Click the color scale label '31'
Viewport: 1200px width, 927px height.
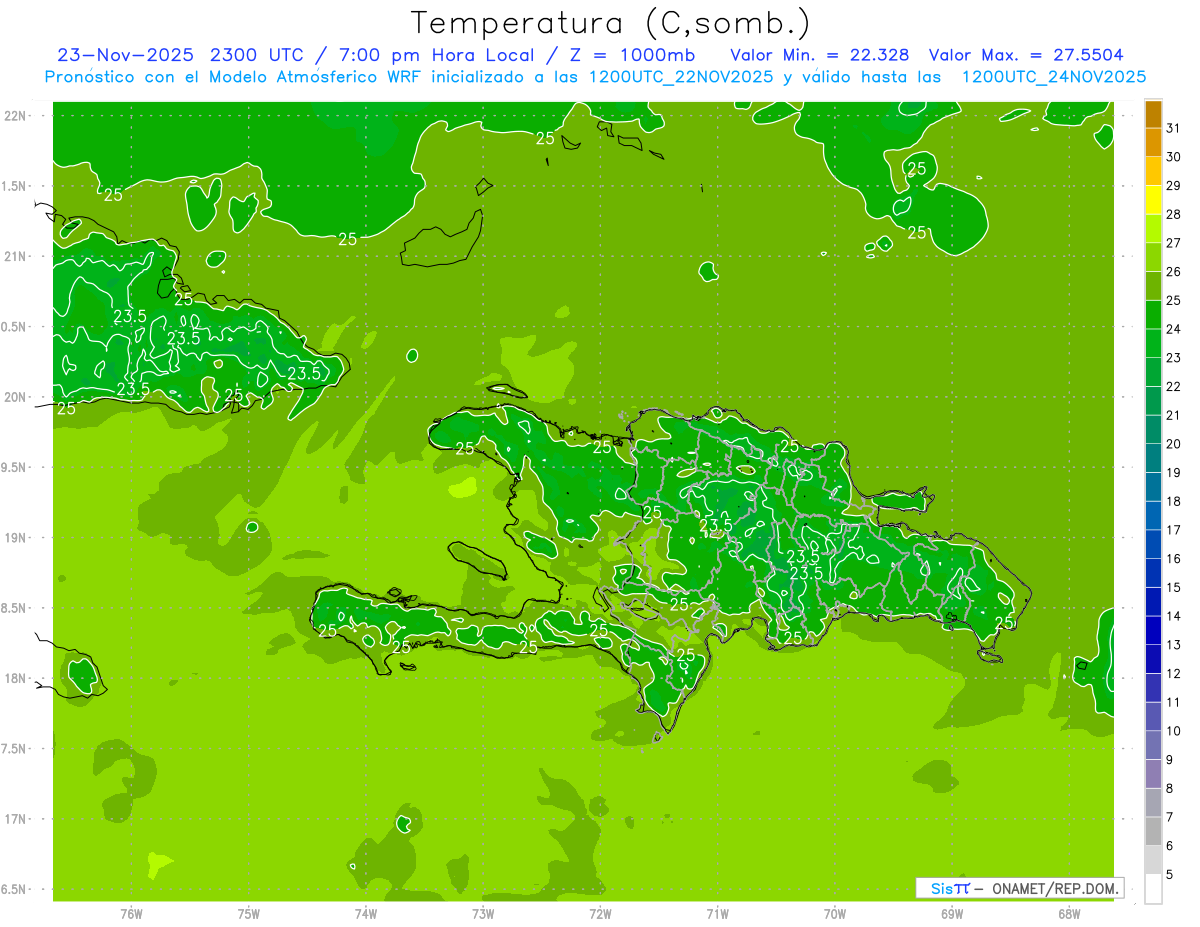pos(1174,128)
